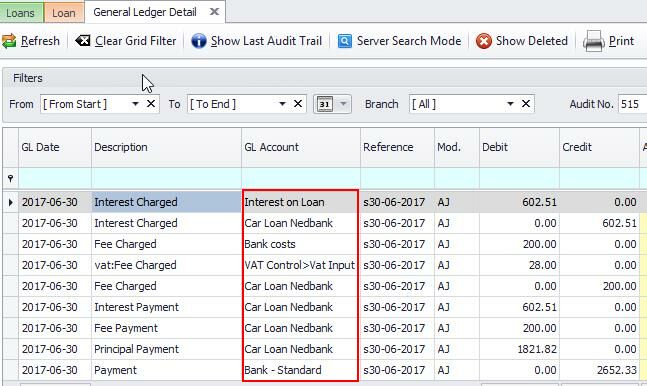Viewport: 647px width, 386px height.
Task: Click the Interest Charged highlighted cell
Action: pos(166,202)
